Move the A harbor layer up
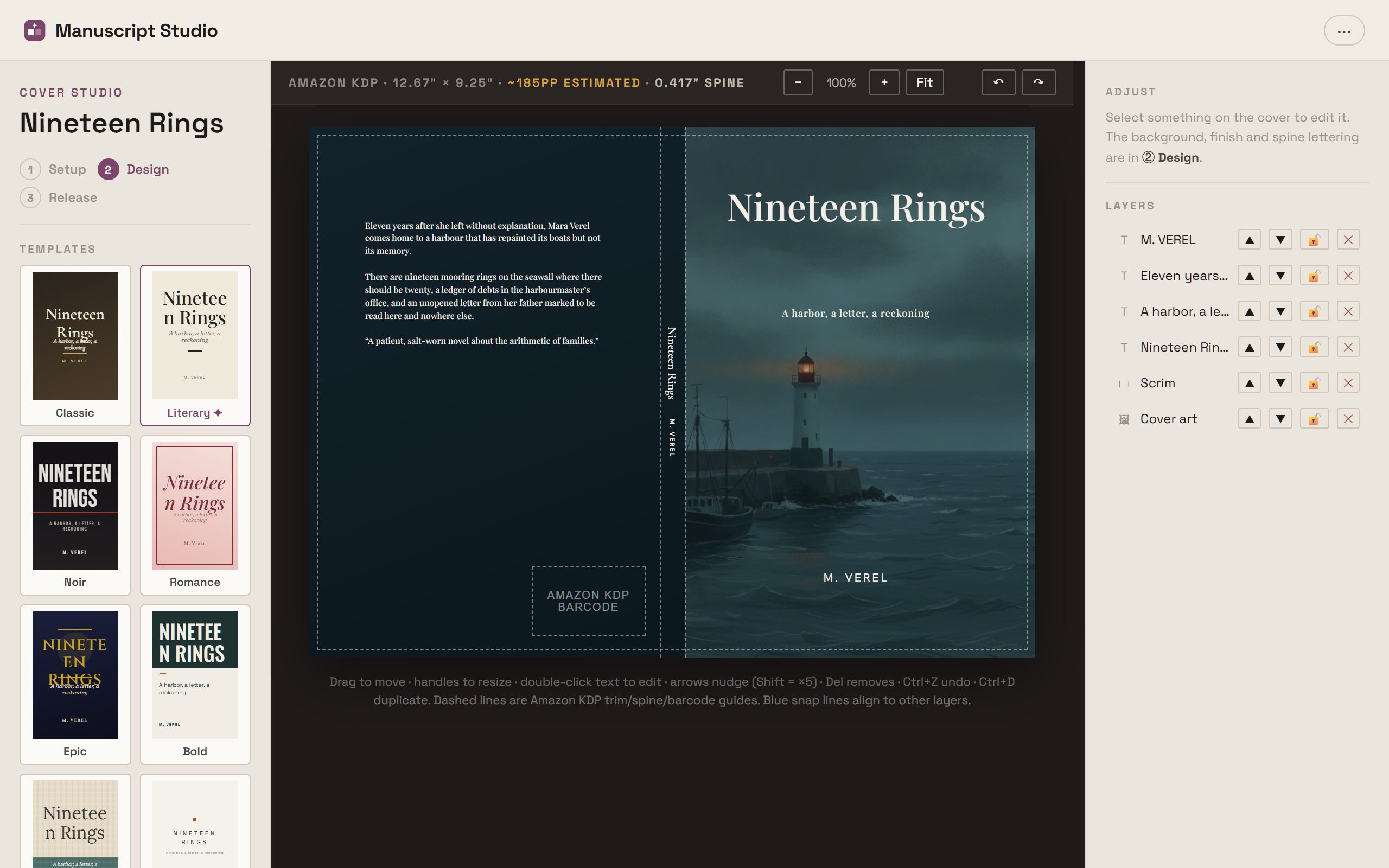Viewport: 1389px width, 868px height. coord(1249,312)
